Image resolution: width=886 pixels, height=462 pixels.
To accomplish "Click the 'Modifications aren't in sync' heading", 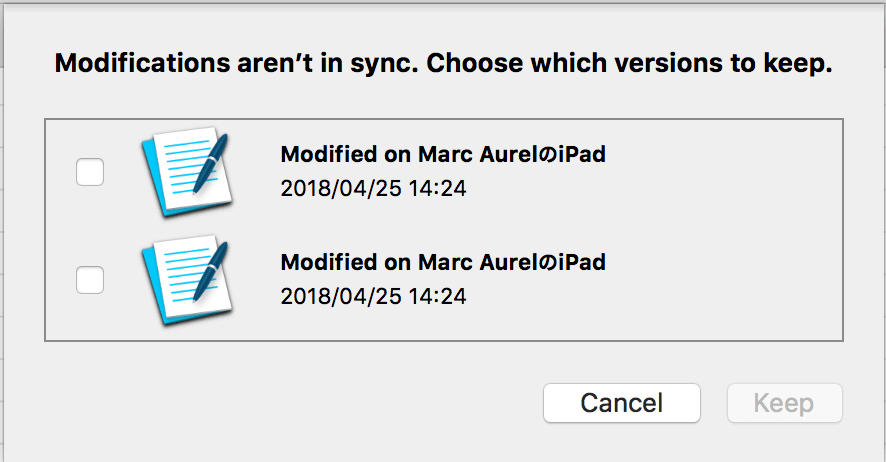I will pyautogui.click(x=236, y=63).
